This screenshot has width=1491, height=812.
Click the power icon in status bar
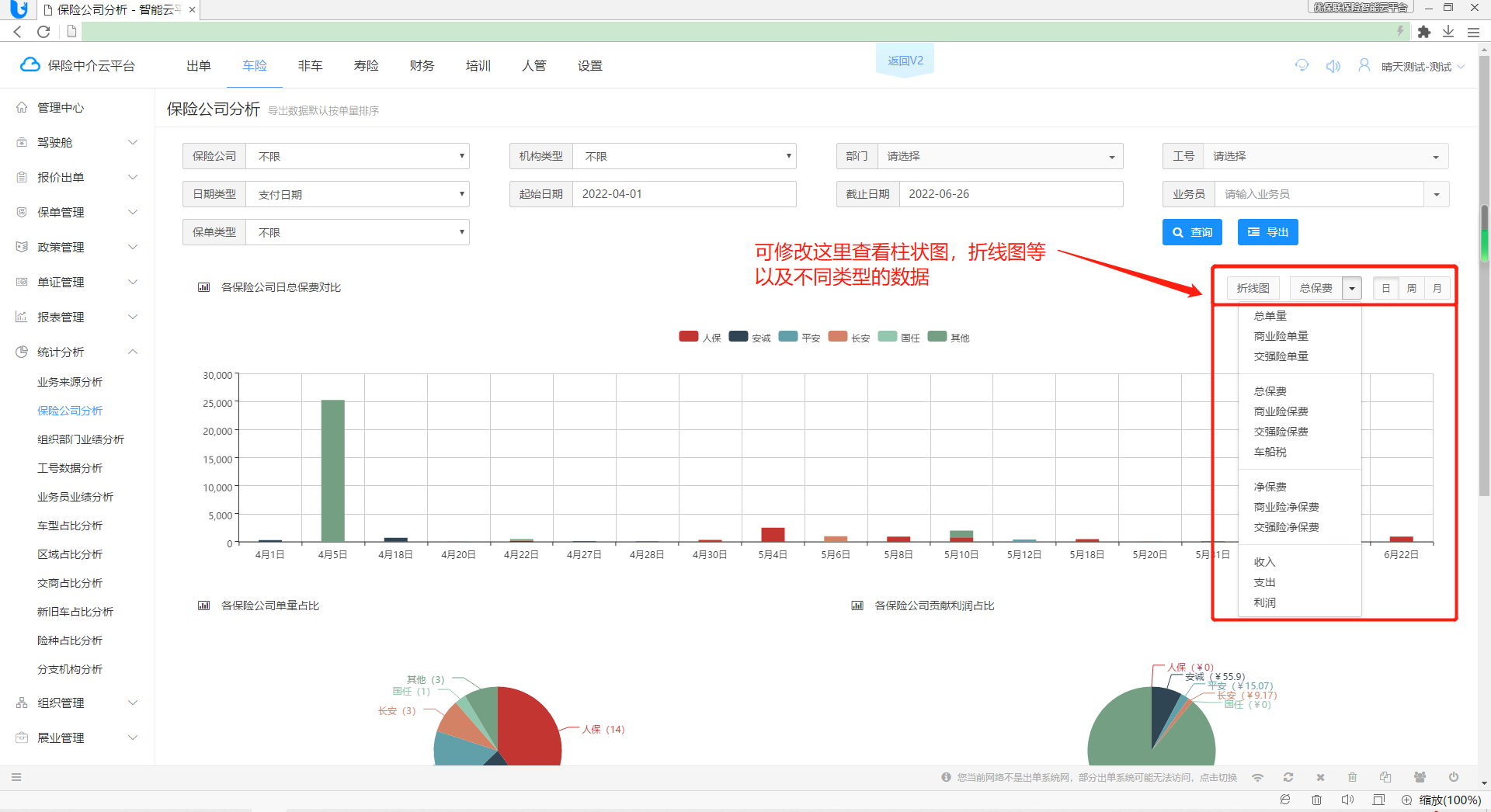click(1453, 777)
